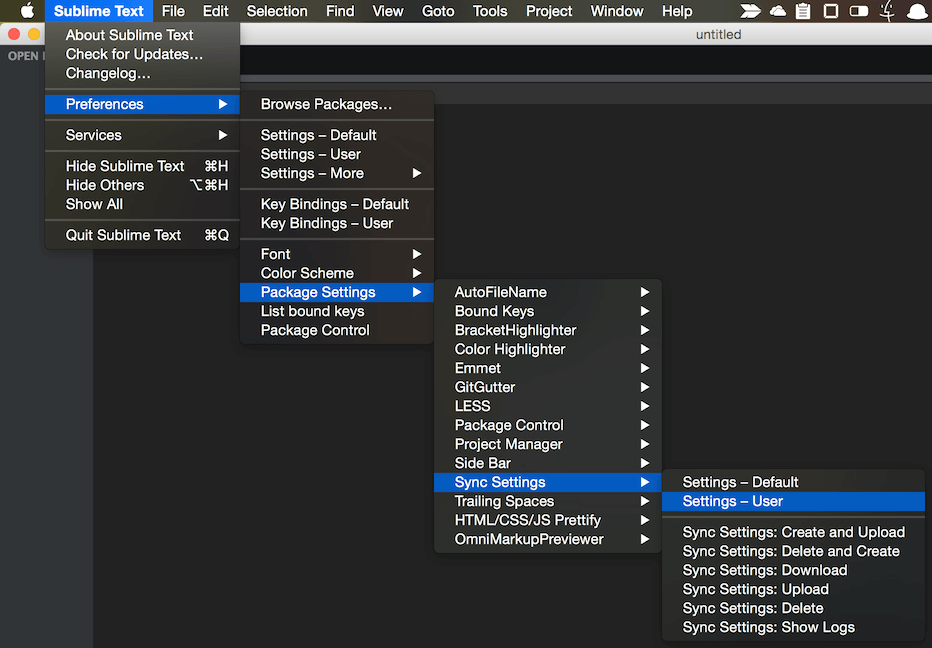932x648 pixels.
Task: Open Sync Settings' Settings – User
Action: (794, 501)
